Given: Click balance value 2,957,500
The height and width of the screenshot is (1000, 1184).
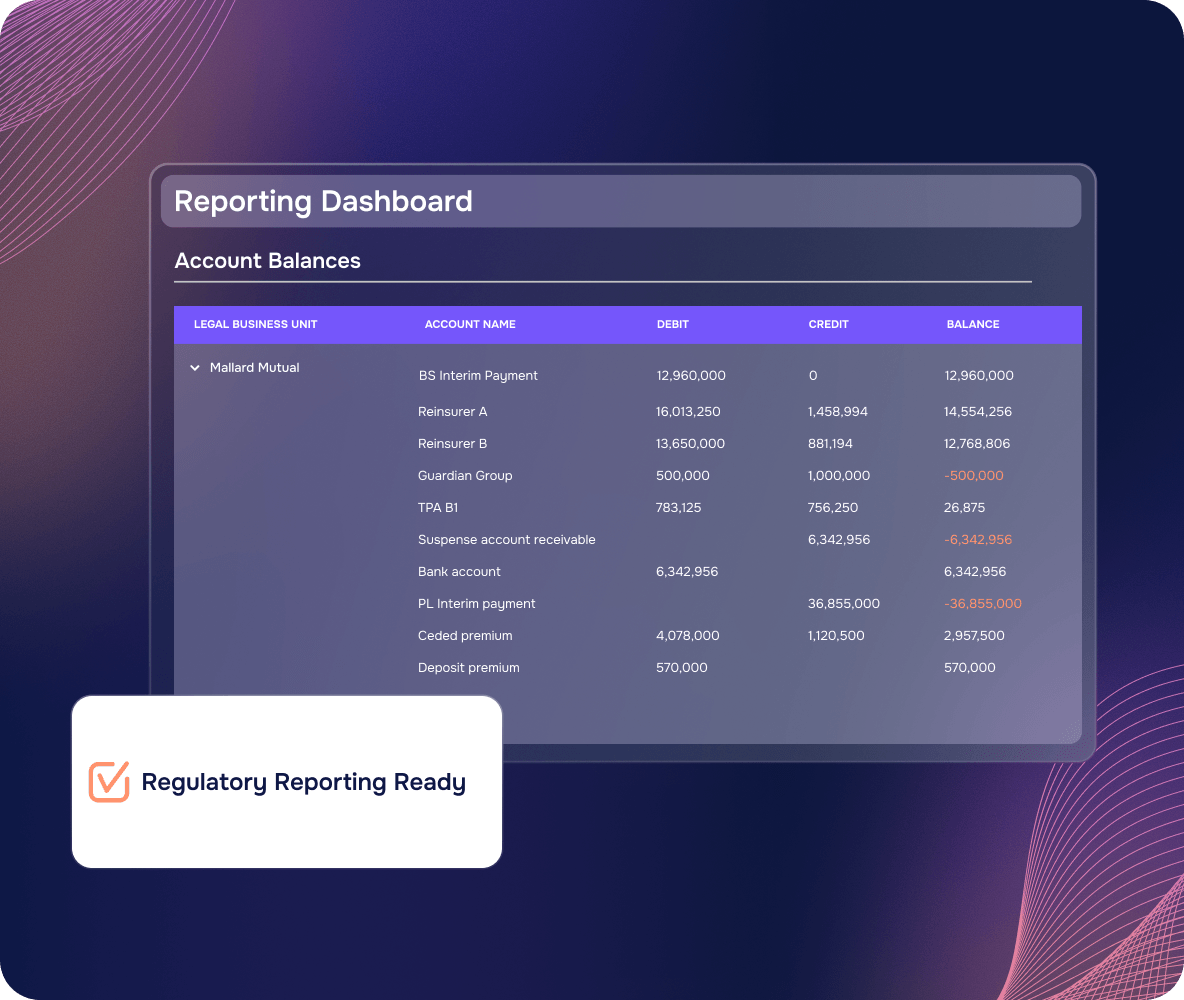Looking at the screenshot, I should [x=974, y=636].
